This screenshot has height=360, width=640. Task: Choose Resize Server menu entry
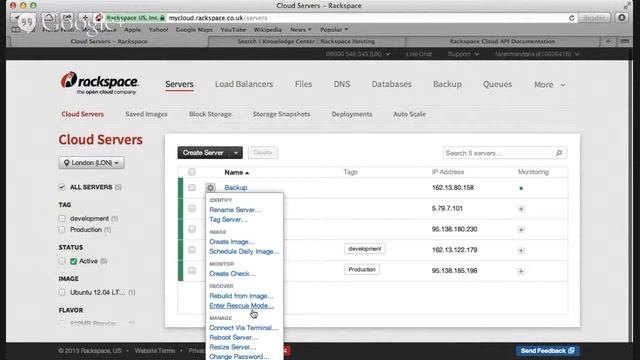pos(232,347)
